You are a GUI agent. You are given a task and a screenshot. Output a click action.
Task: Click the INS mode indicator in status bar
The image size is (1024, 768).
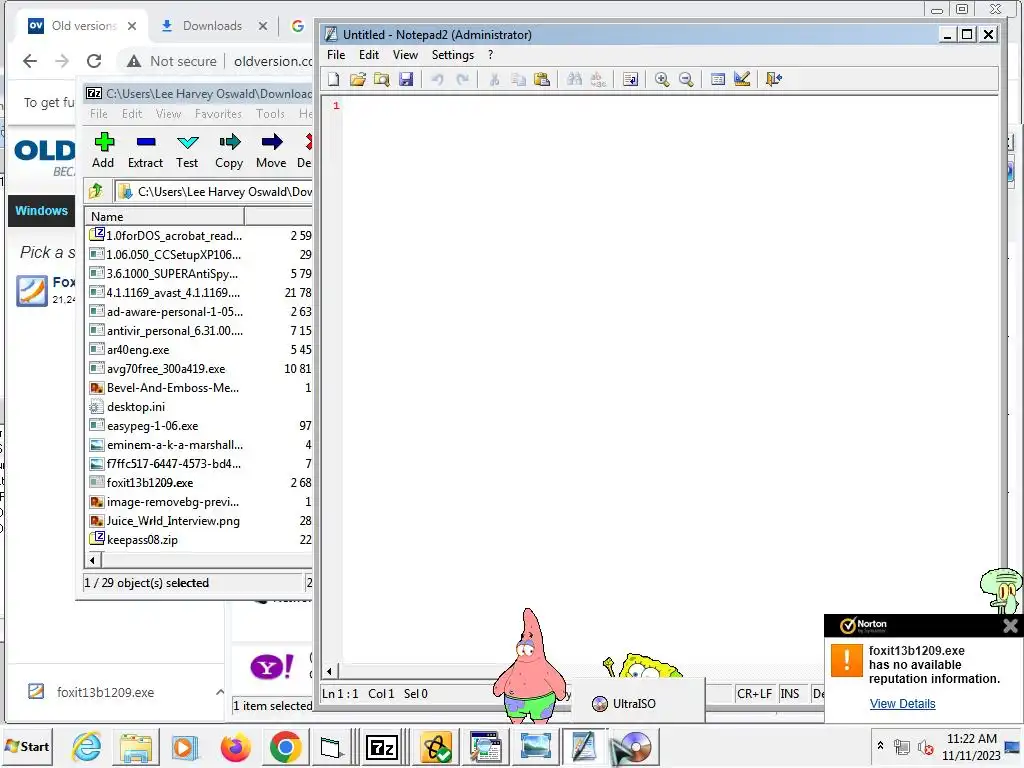point(790,694)
